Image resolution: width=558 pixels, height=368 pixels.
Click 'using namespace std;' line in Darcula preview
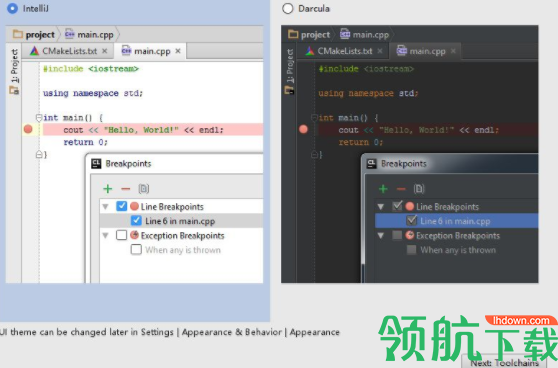tap(368, 93)
